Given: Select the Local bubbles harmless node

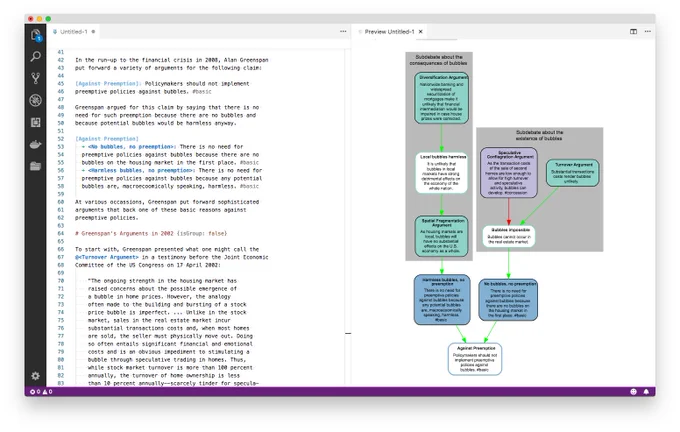Looking at the screenshot, I should pyautogui.click(x=441, y=173).
